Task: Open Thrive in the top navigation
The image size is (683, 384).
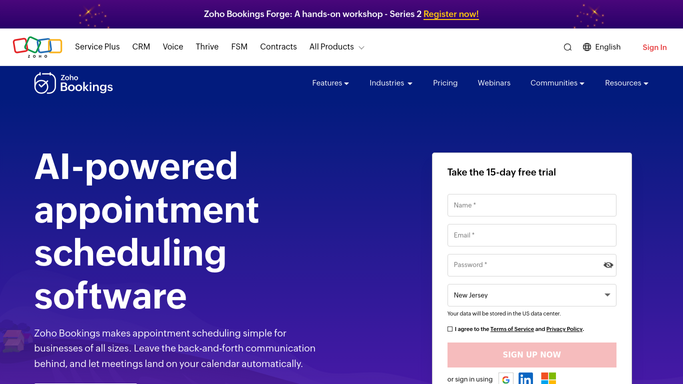Action: tap(207, 47)
